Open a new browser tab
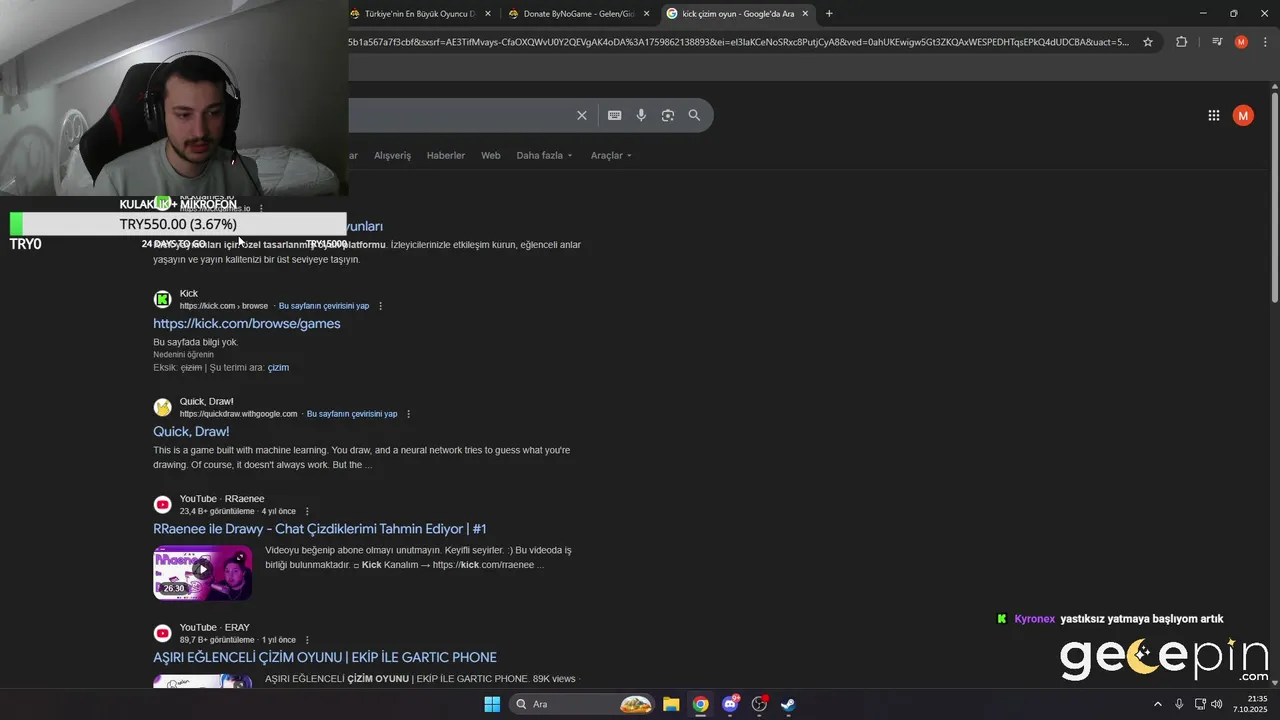1280x720 pixels. pos(829,14)
